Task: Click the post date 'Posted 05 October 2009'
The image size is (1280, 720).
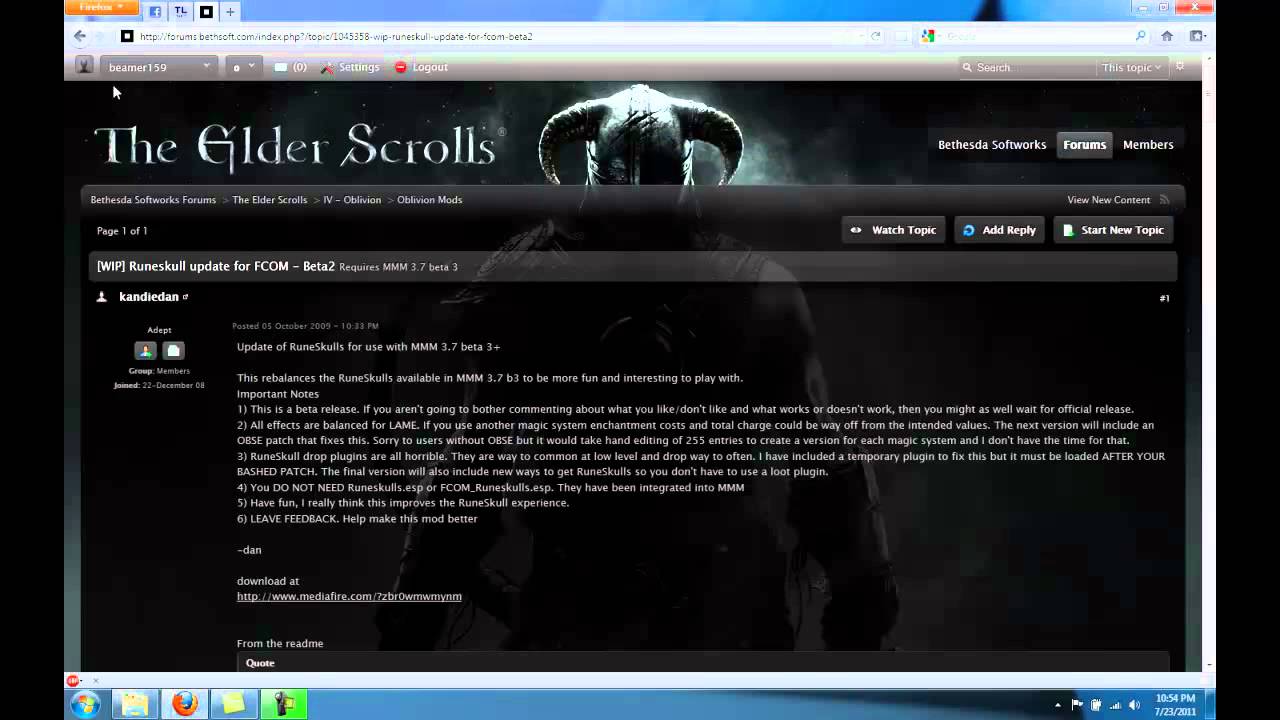Action: tap(305, 326)
